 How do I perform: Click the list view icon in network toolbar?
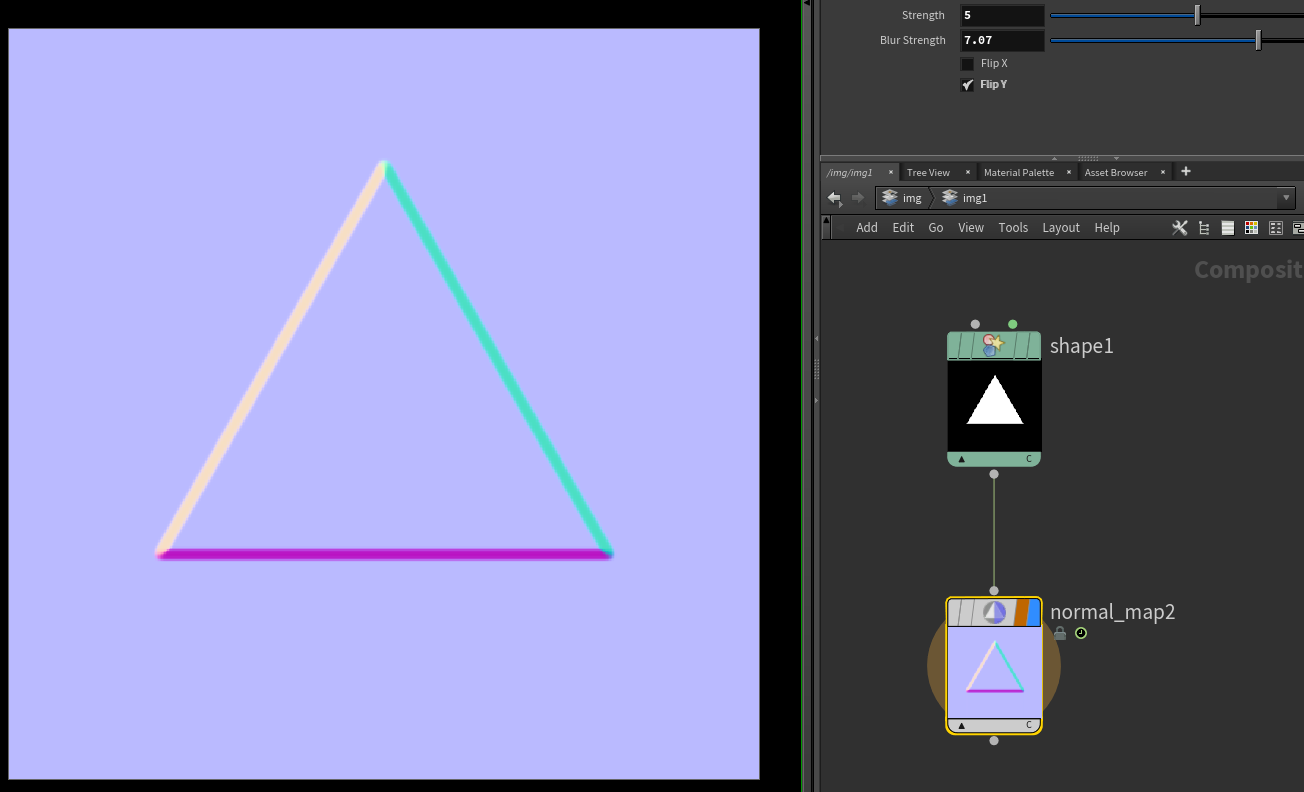point(1227,228)
